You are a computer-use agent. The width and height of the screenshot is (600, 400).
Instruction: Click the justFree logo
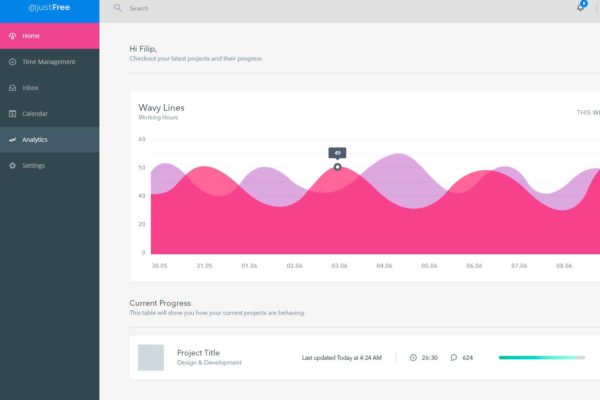49,7
